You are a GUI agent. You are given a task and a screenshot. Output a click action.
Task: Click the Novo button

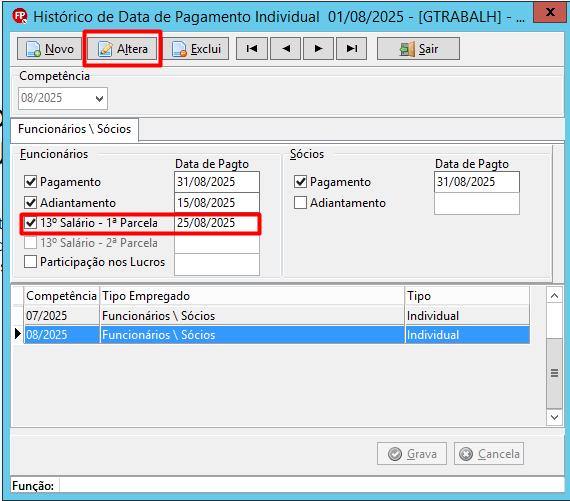tap(49, 49)
